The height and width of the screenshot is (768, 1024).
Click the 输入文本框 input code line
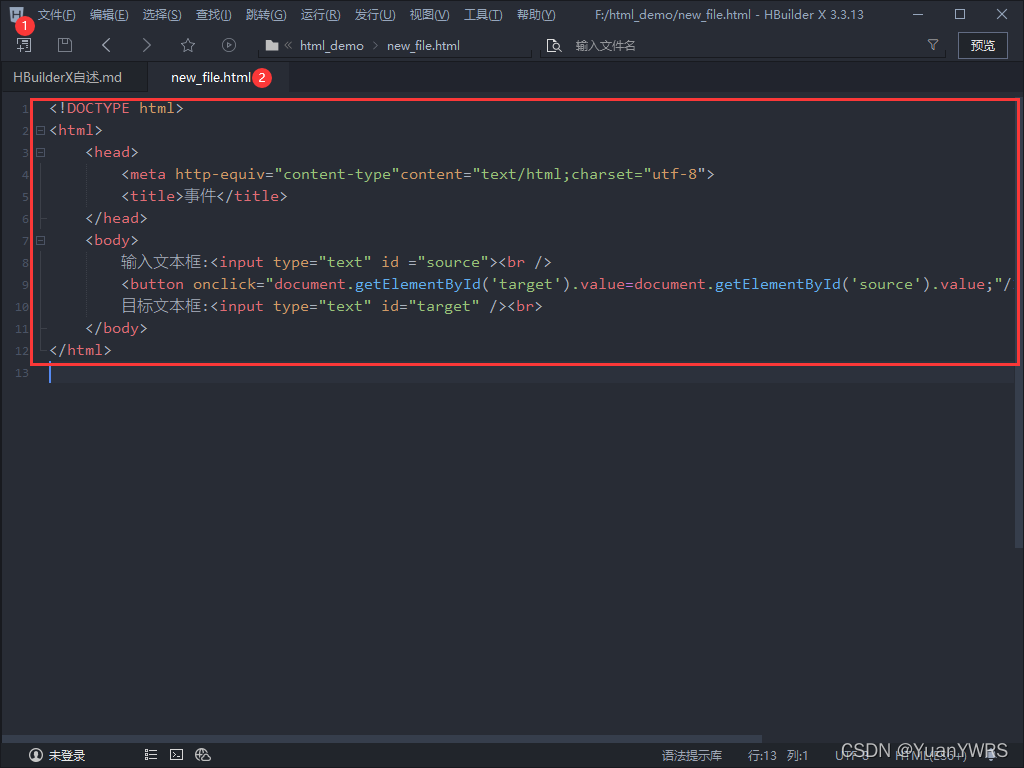click(336, 262)
